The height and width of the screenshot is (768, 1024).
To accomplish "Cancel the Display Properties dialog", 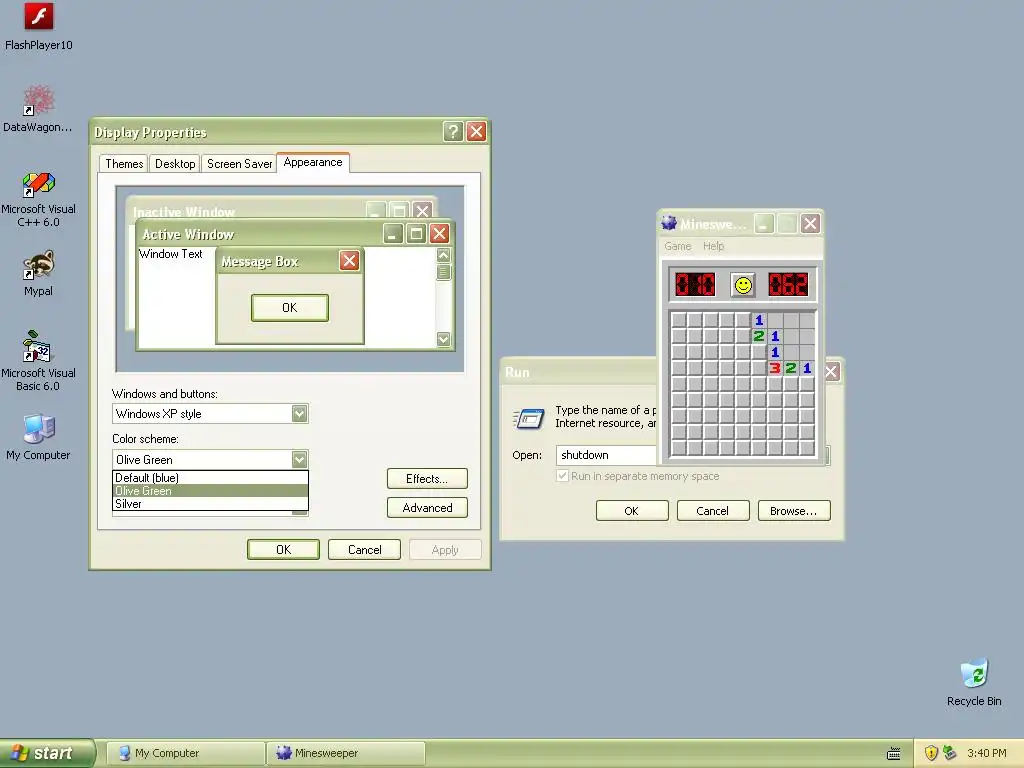I will pyautogui.click(x=364, y=549).
